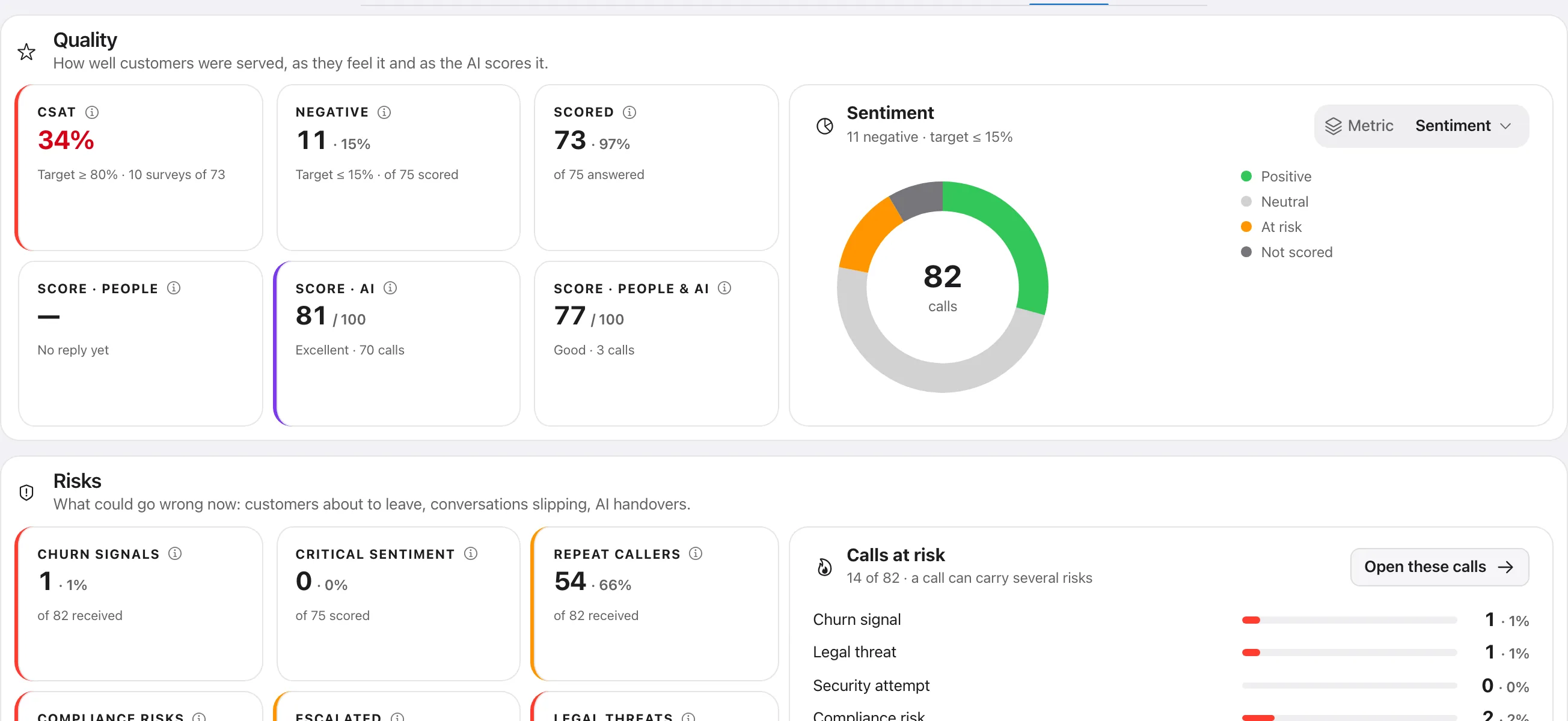Open the Sentiment metric dropdown
The image size is (1568, 721).
[1421, 126]
